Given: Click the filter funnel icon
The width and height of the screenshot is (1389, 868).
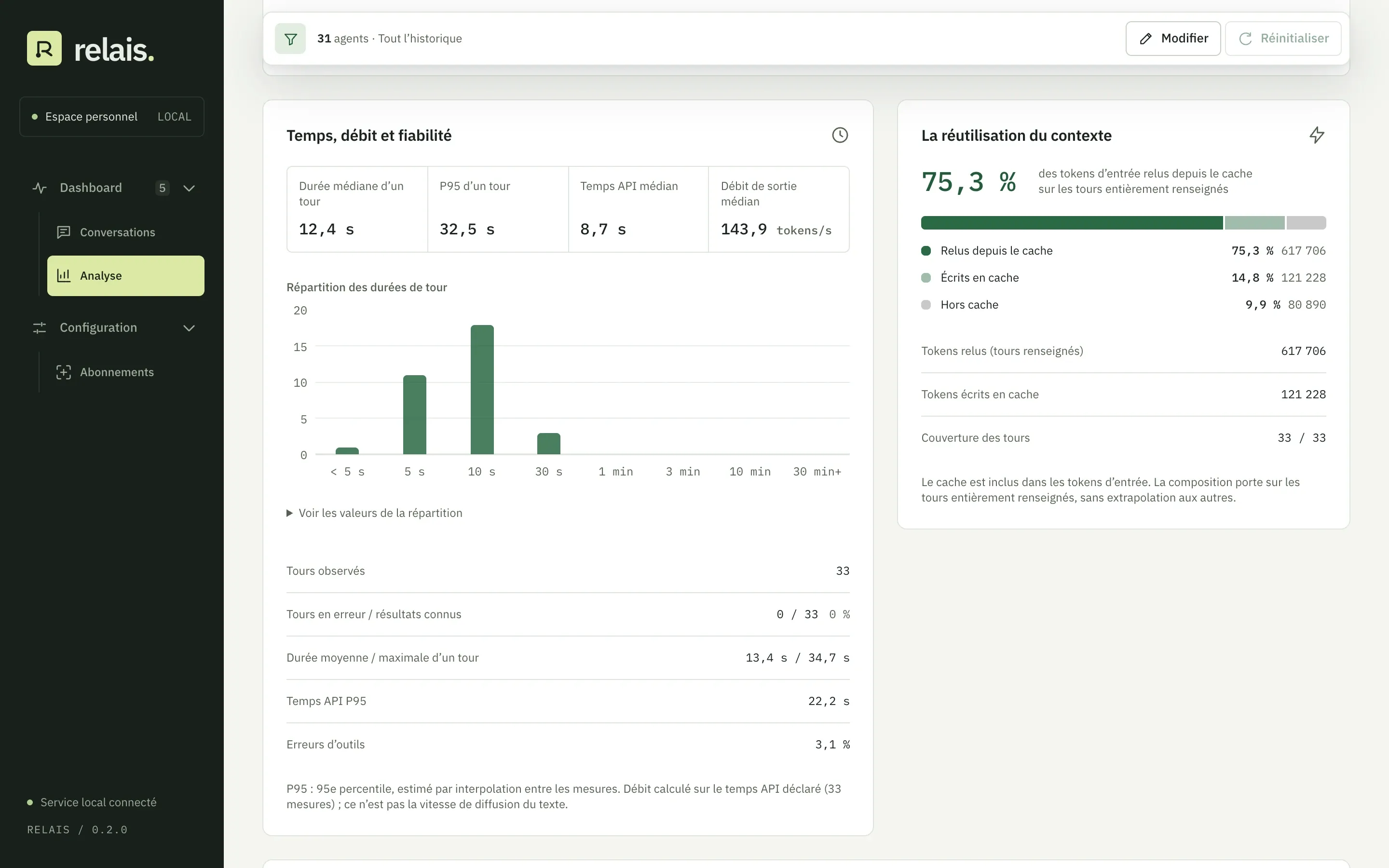Looking at the screenshot, I should (290, 39).
